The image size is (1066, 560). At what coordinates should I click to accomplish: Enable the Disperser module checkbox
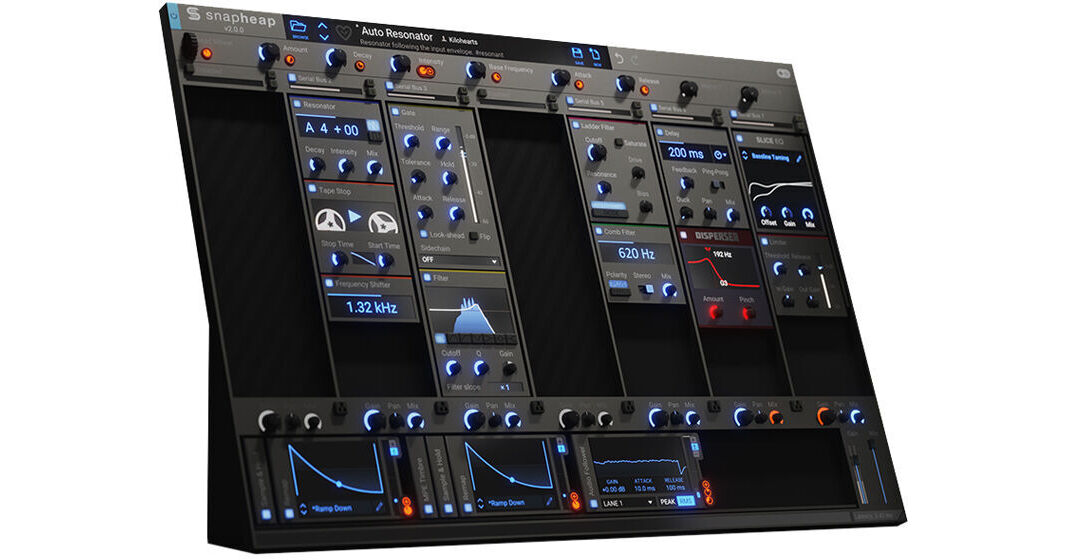point(683,235)
